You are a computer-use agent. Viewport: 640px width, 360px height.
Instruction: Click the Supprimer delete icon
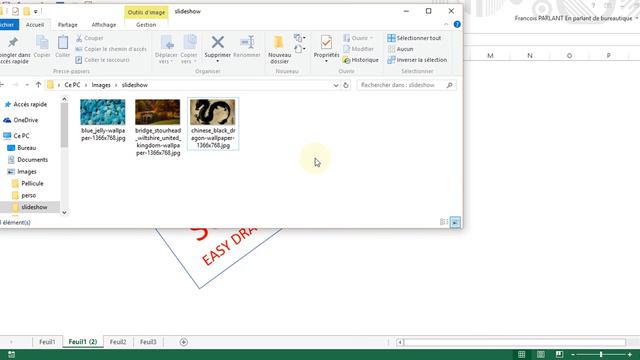pyautogui.click(x=218, y=42)
